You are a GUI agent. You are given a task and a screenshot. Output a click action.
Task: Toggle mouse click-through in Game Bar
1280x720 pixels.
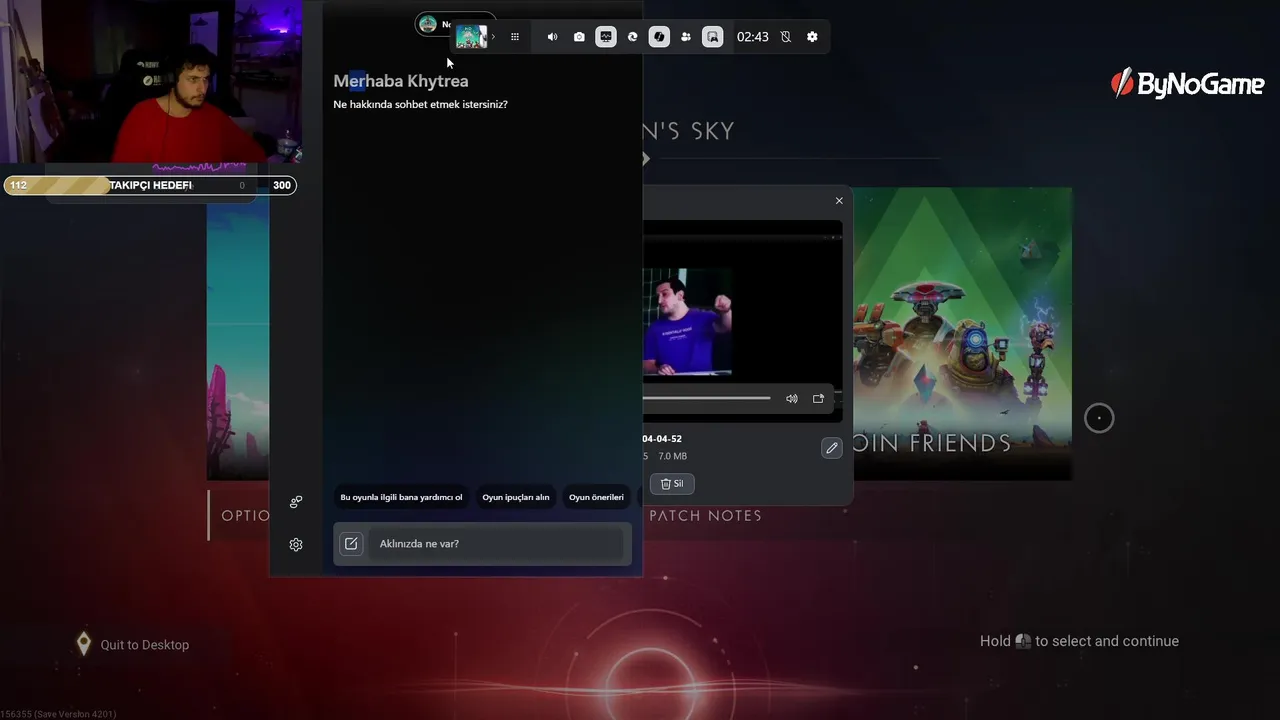click(x=786, y=37)
